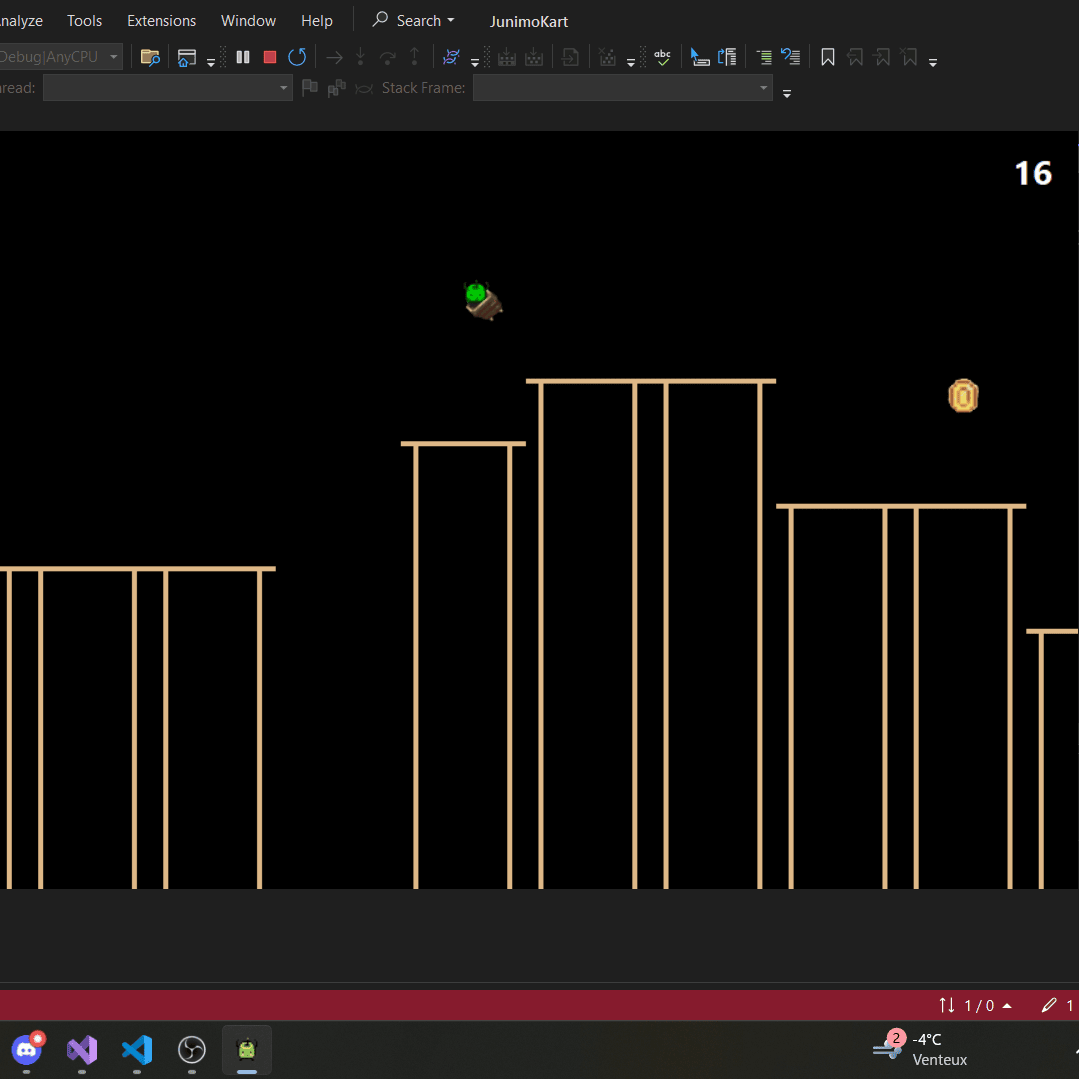1079x1079 pixels.
Task: Open the Stack Frame combo box
Action: 623,88
